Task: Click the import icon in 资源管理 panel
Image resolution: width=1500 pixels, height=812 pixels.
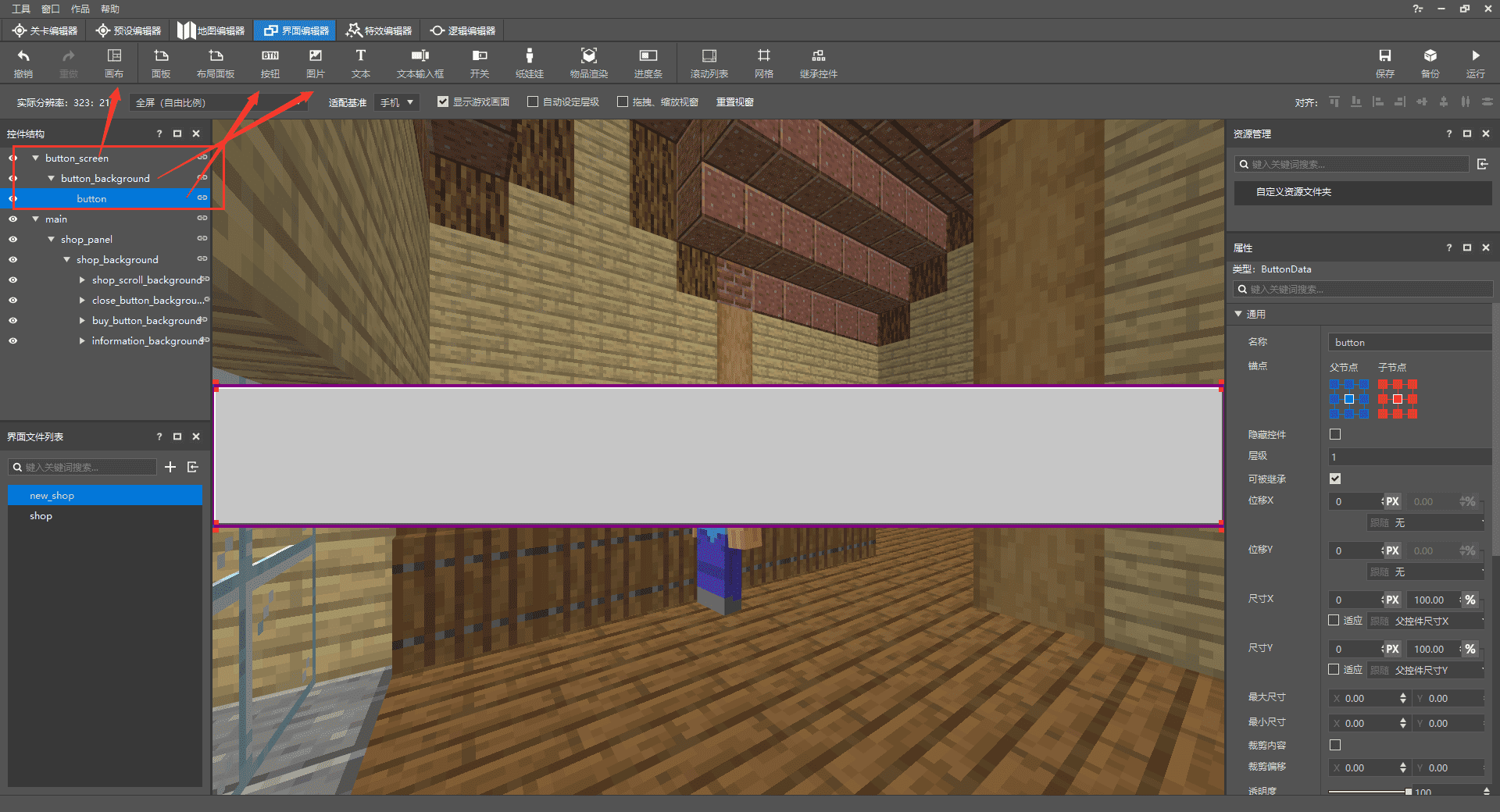Action: point(1483,164)
